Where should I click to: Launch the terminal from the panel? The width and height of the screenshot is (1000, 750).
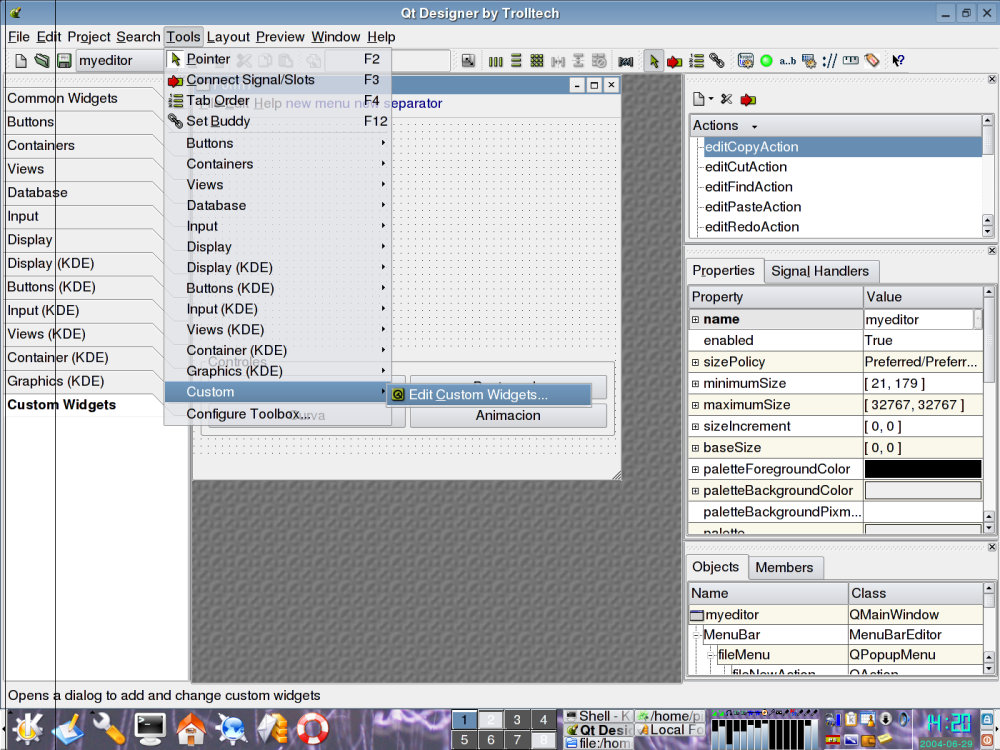151,729
